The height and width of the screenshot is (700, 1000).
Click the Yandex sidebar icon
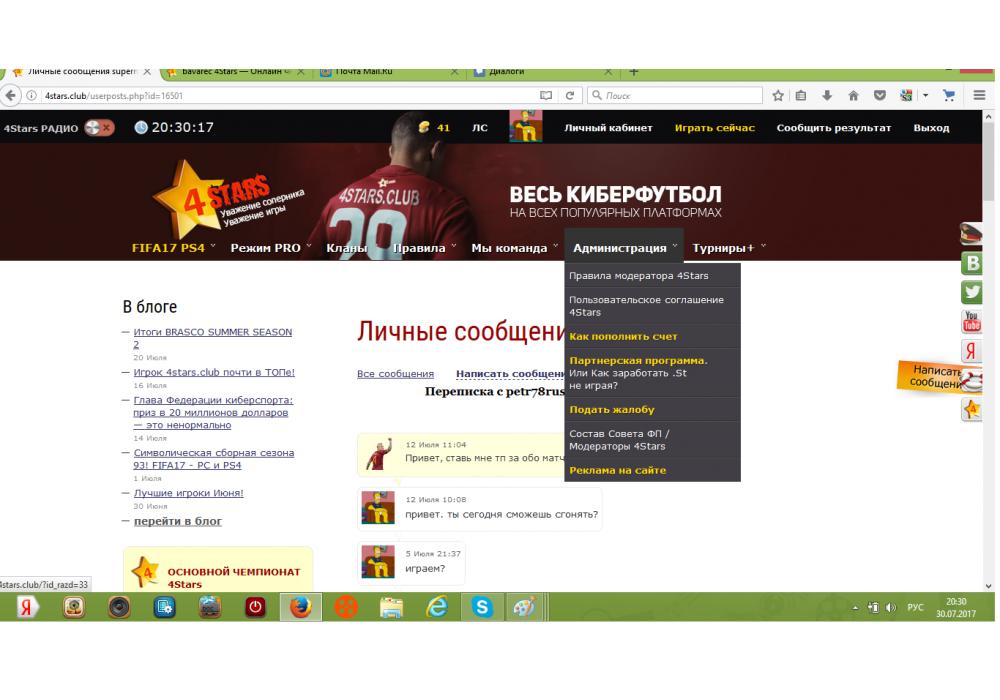click(x=971, y=350)
